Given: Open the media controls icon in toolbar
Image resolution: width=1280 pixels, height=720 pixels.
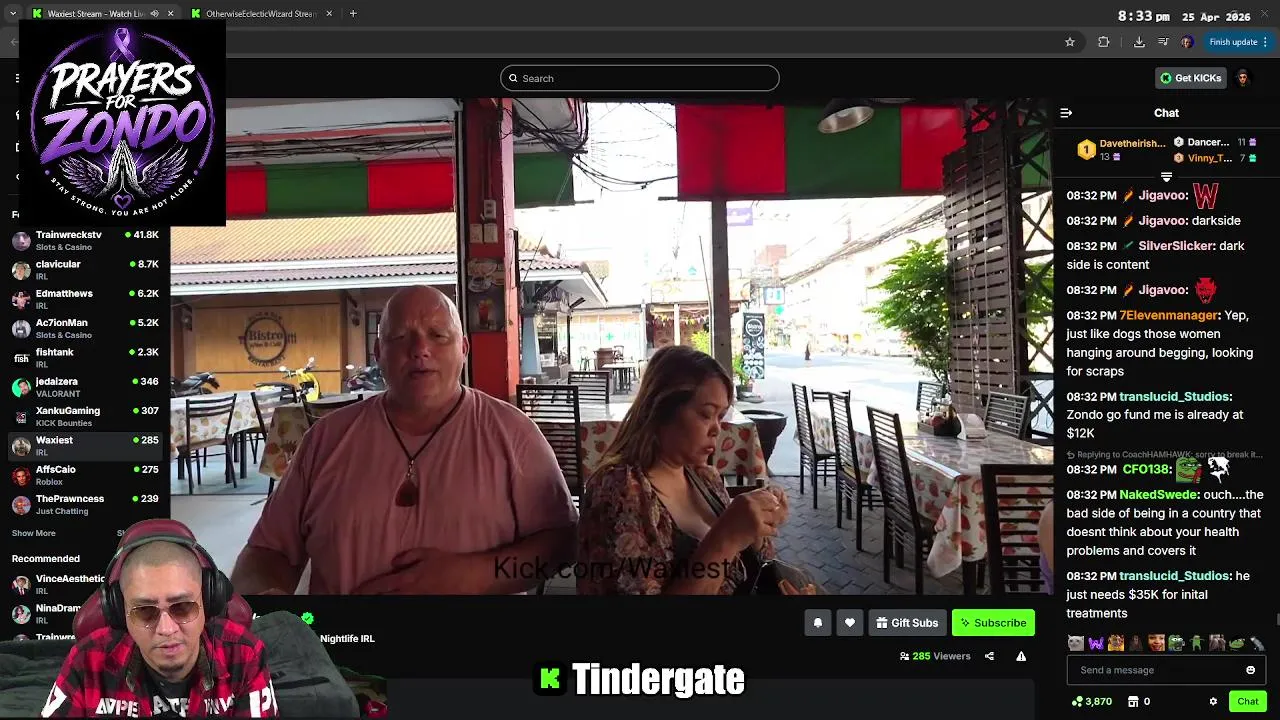Looking at the screenshot, I should click(x=1163, y=42).
